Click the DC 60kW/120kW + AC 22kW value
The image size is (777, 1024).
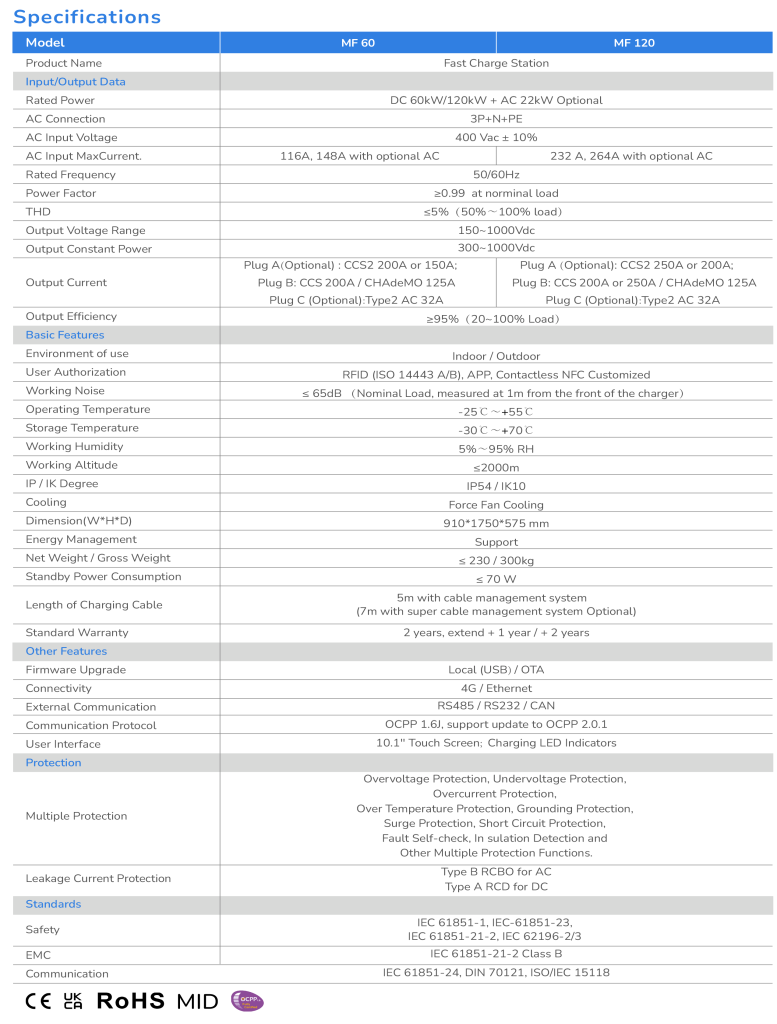(496, 100)
